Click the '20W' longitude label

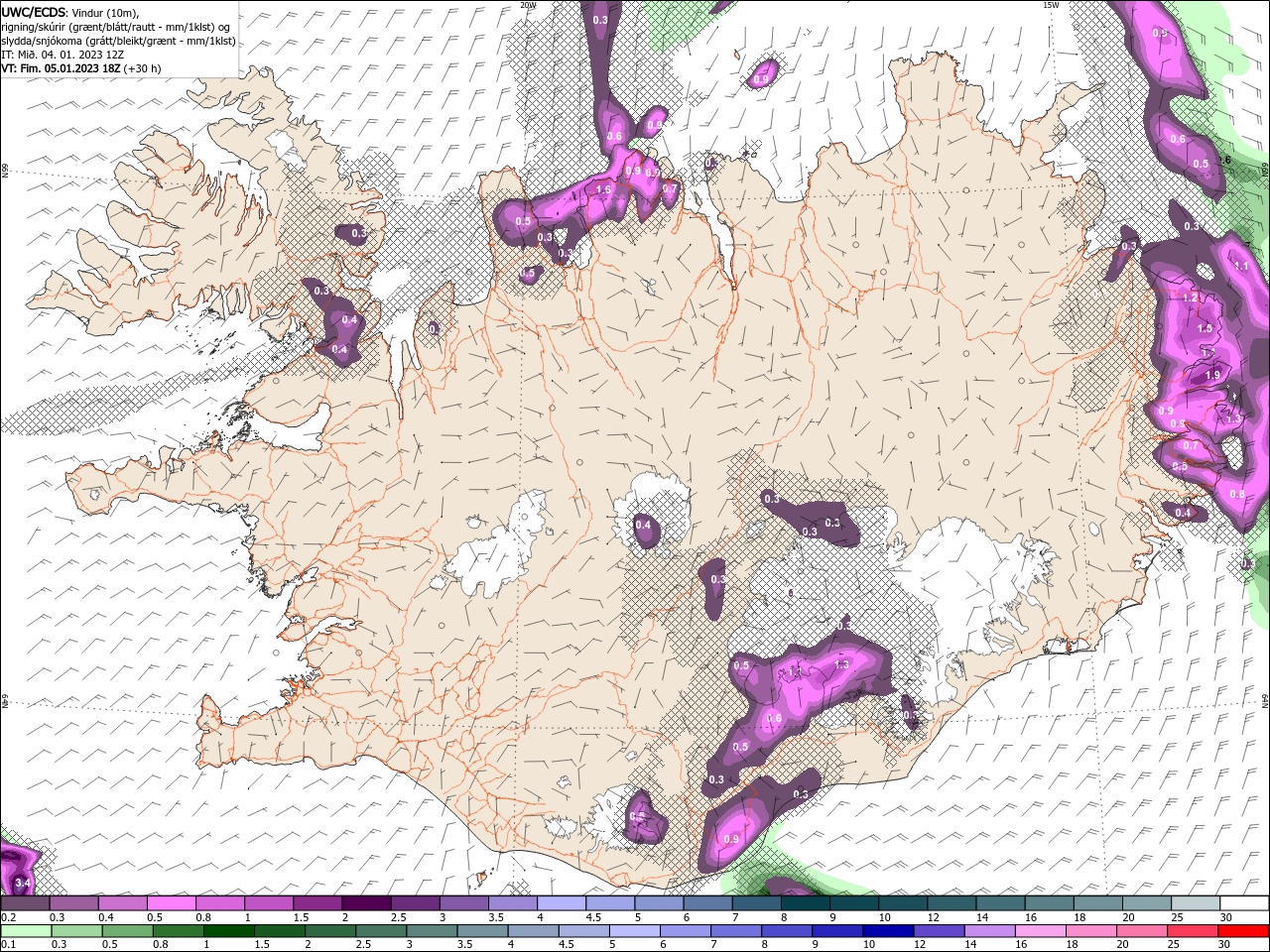coord(528,5)
